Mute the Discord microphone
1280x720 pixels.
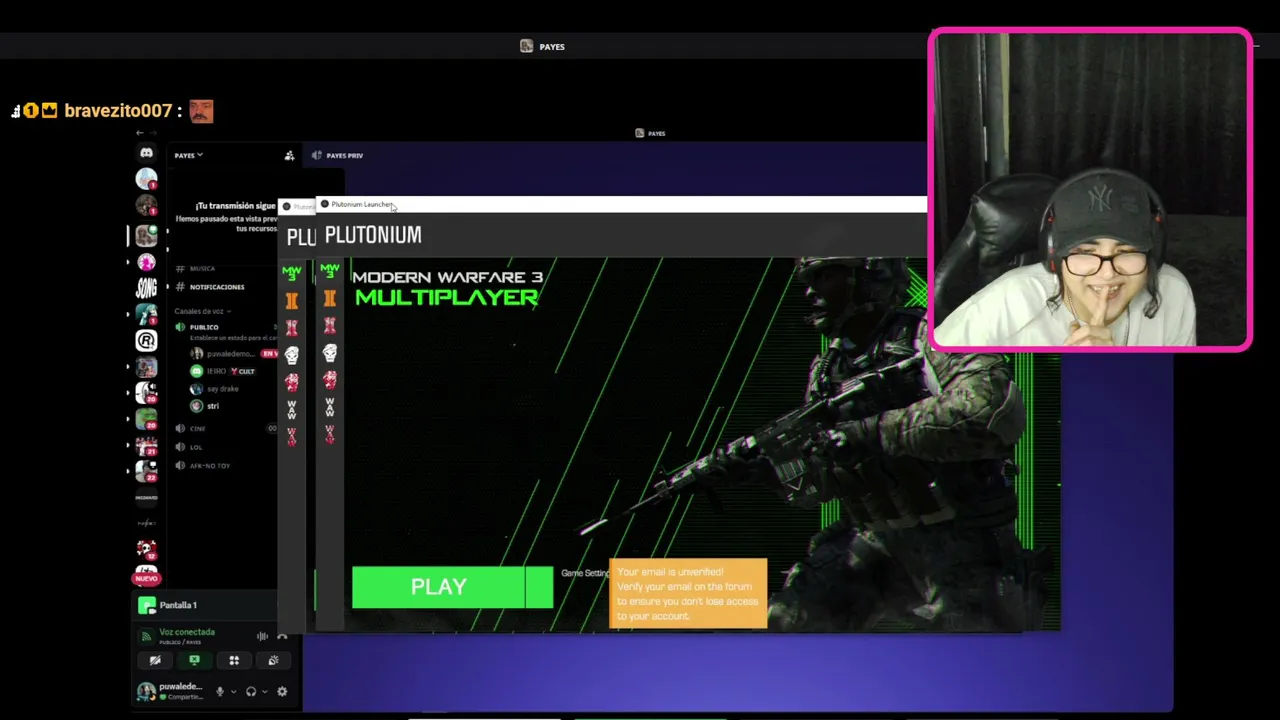220,691
